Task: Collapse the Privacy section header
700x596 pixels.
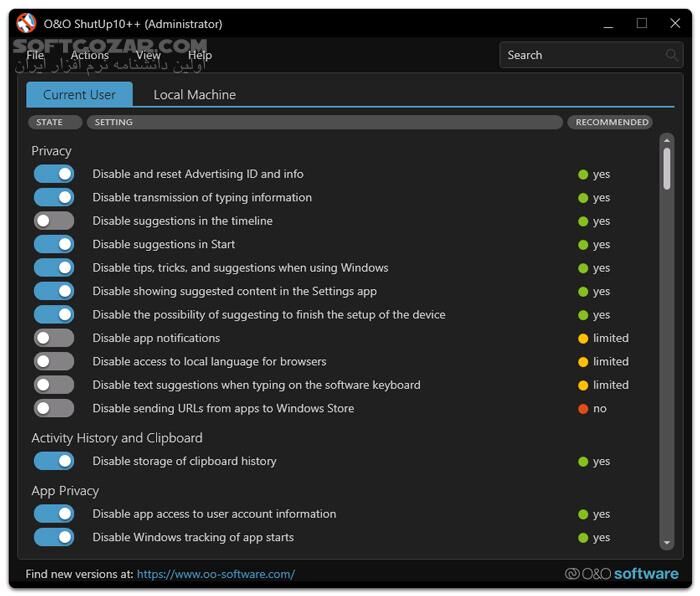Action: (x=51, y=151)
